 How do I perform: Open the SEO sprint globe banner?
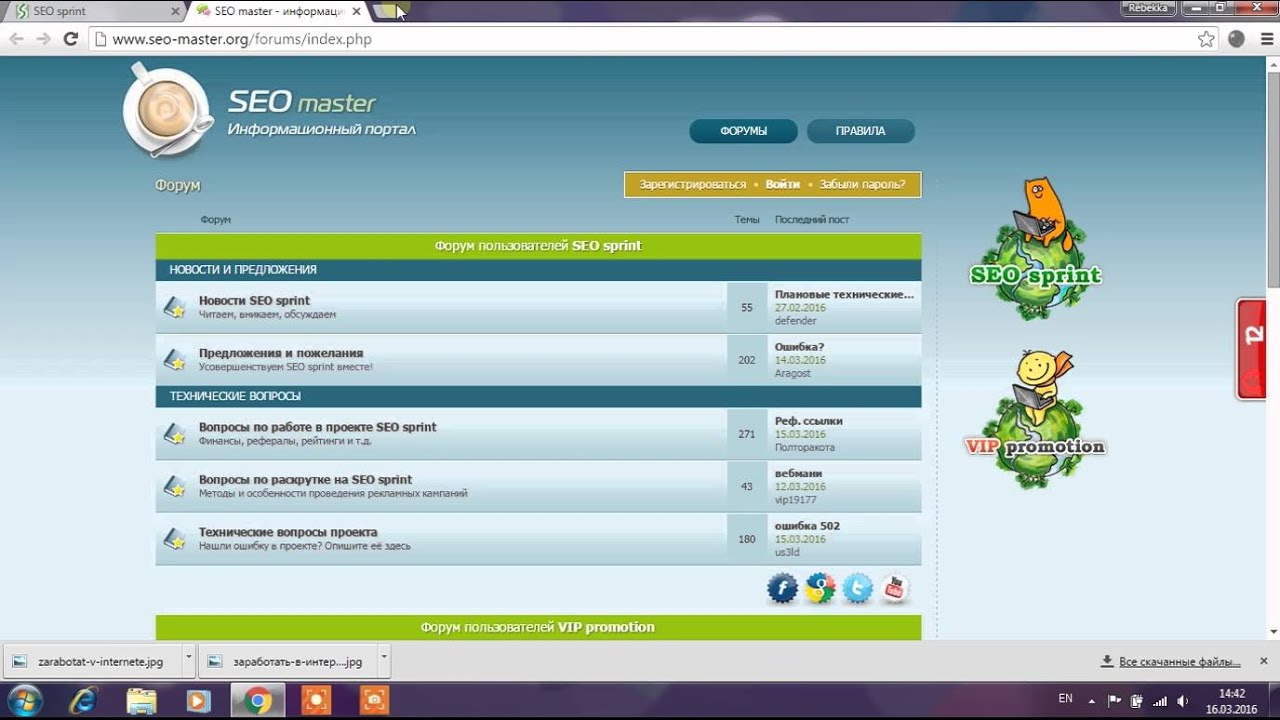pyautogui.click(x=1037, y=250)
